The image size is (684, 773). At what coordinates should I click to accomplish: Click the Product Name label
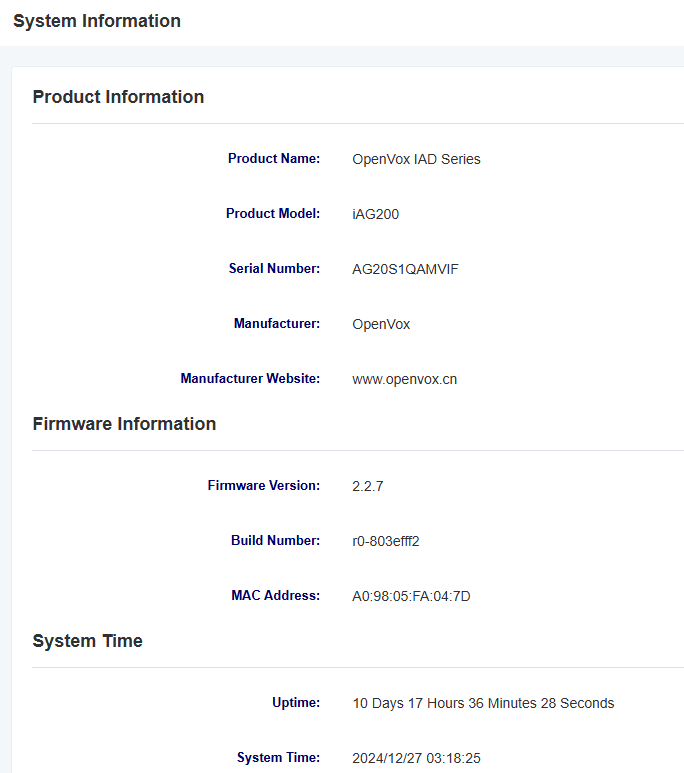point(274,159)
